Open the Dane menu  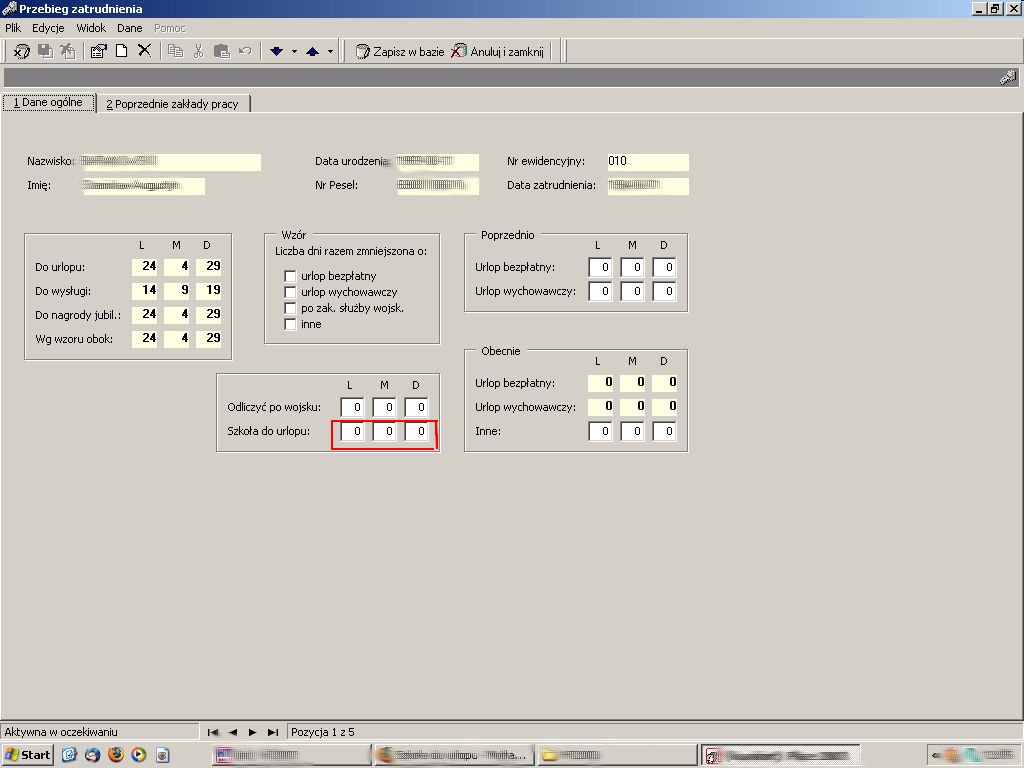coord(129,28)
